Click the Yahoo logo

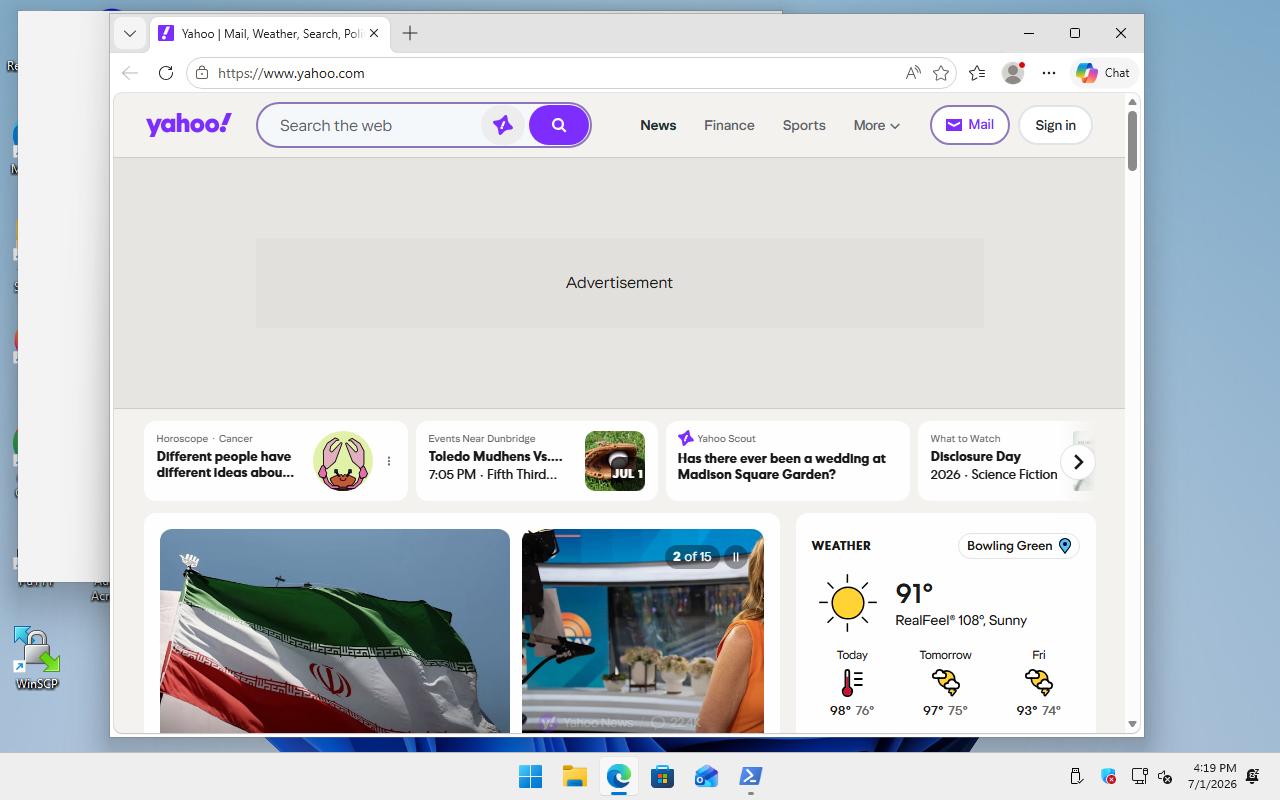[189, 125]
